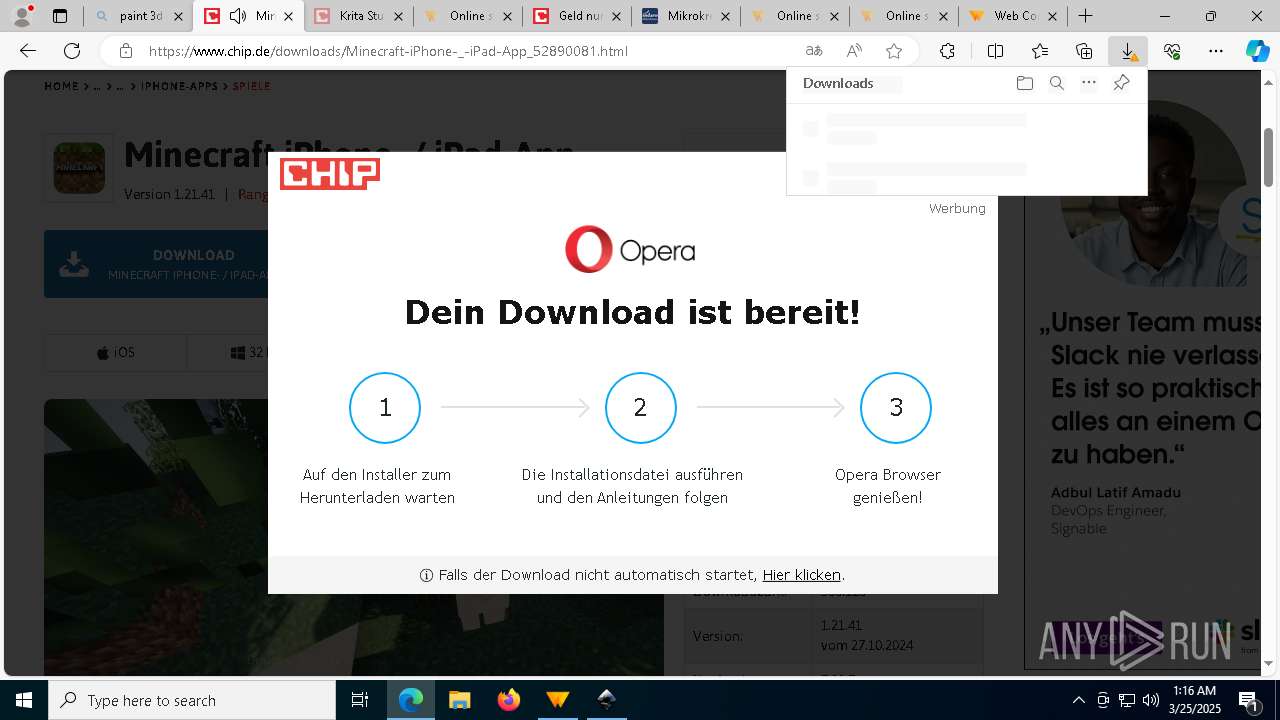Click the blue DOWNLOAD button

pyautogui.click(x=156, y=264)
